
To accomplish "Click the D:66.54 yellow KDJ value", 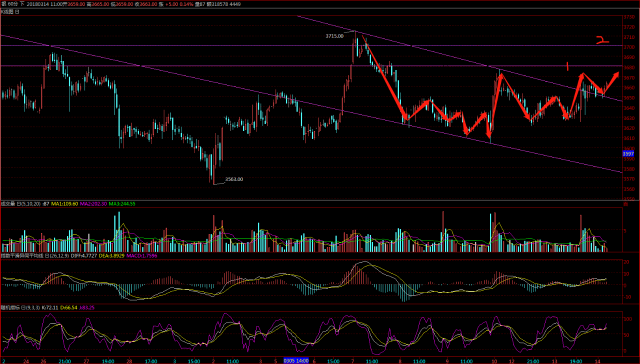I will click(69, 308).
